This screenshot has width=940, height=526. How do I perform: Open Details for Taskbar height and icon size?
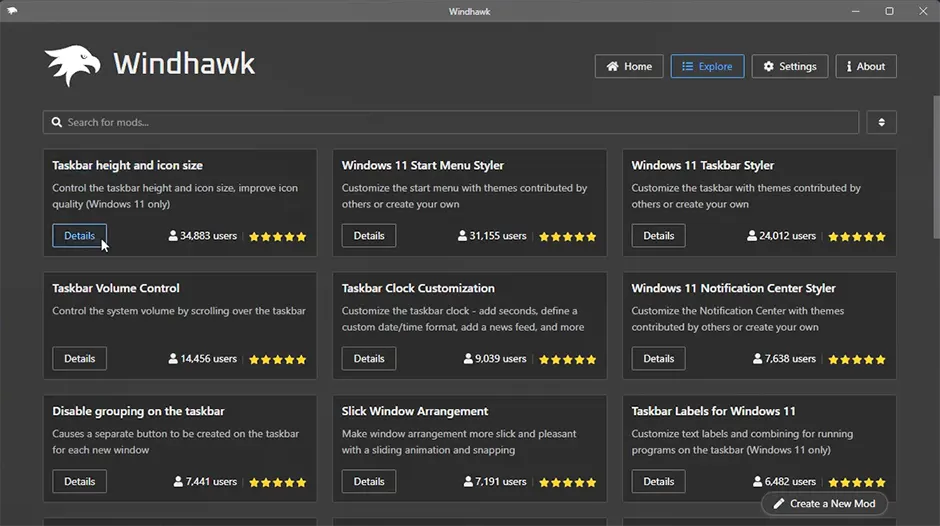pyautogui.click(x=80, y=236)
